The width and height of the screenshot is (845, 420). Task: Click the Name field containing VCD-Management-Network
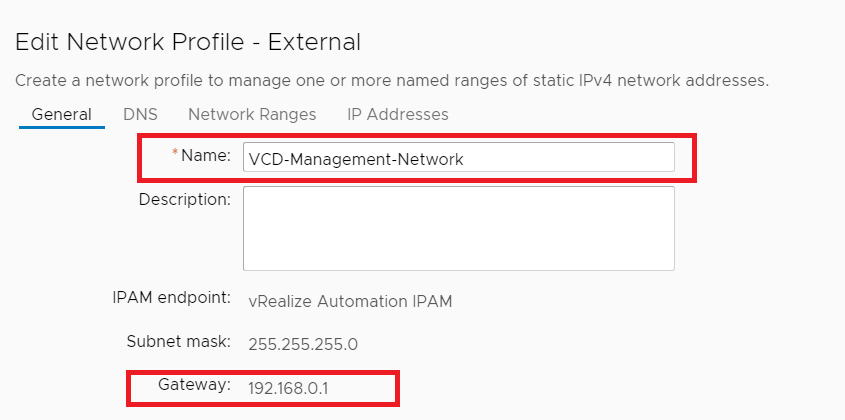[458, 158]
